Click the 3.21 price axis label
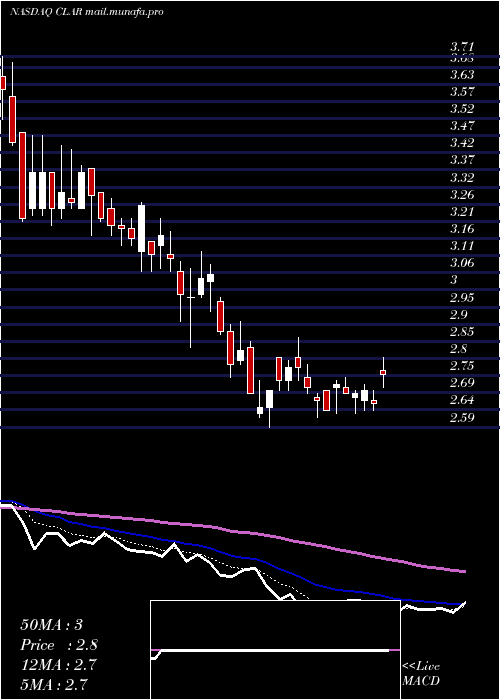 point(462,212)
